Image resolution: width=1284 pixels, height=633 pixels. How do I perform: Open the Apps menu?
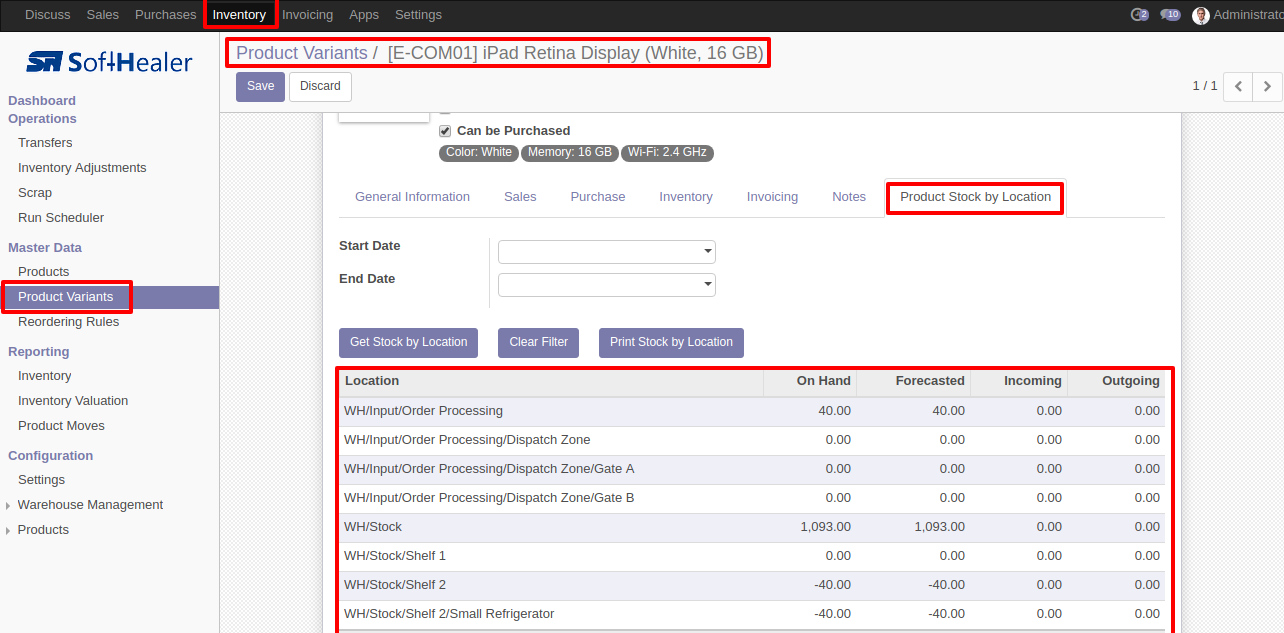coord(364,15)
